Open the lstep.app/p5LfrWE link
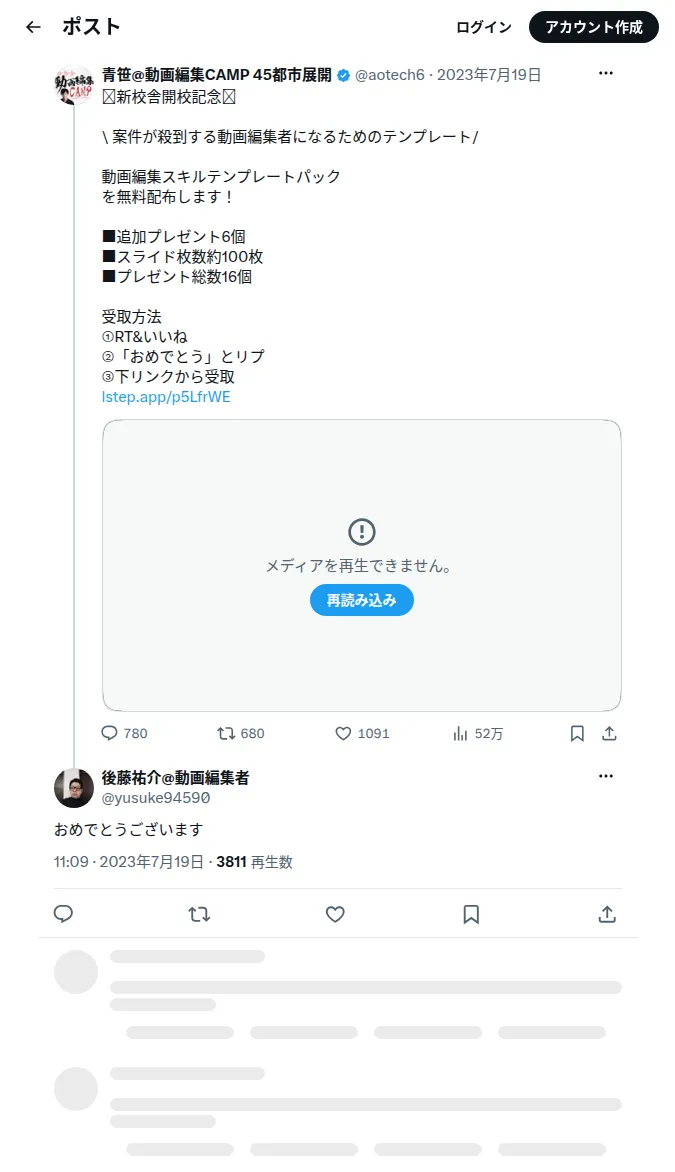The image size is (675, 1172). tap(166, 397)
